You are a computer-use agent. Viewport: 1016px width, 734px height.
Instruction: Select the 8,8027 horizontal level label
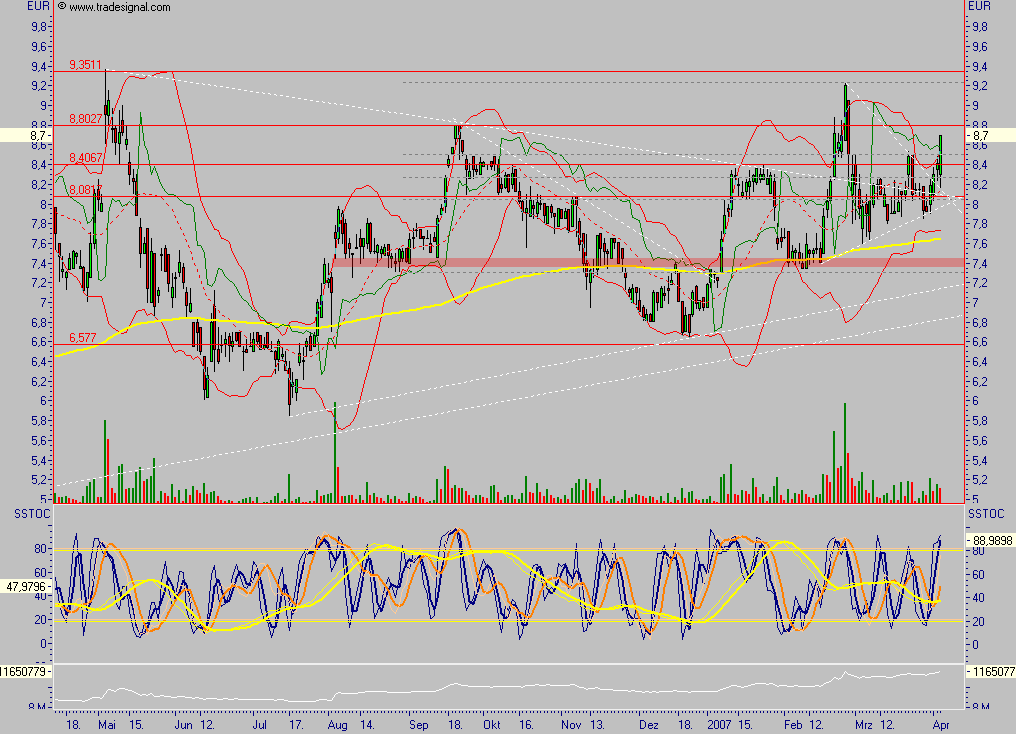point(85,119)
